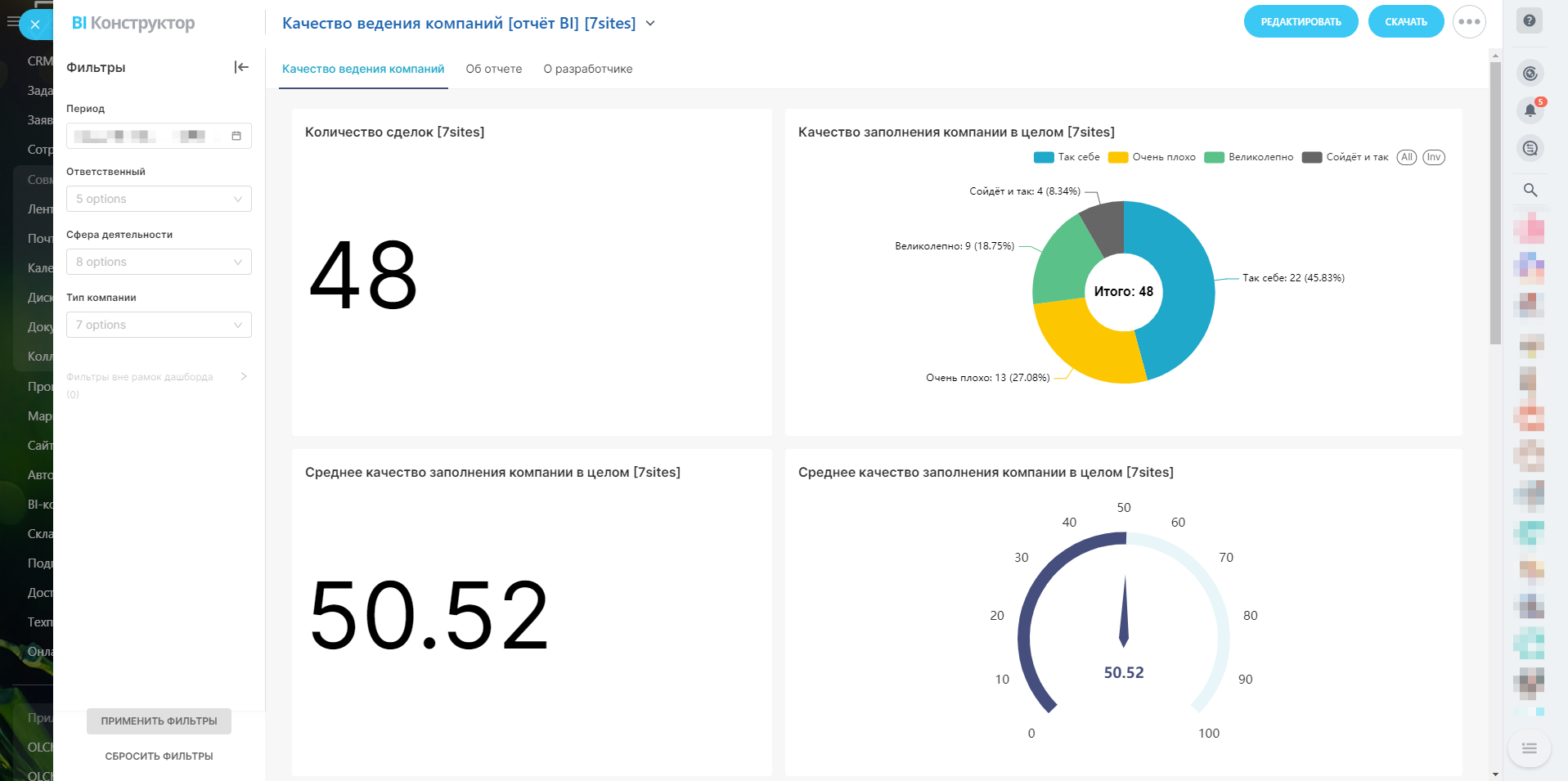Expand the Ответственный dropdown
Screen dimensions: 1568x781
coord(159,199)
